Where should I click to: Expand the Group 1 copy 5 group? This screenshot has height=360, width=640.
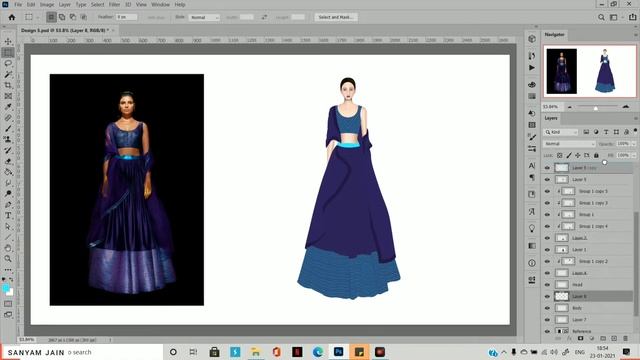coord(558,191)
